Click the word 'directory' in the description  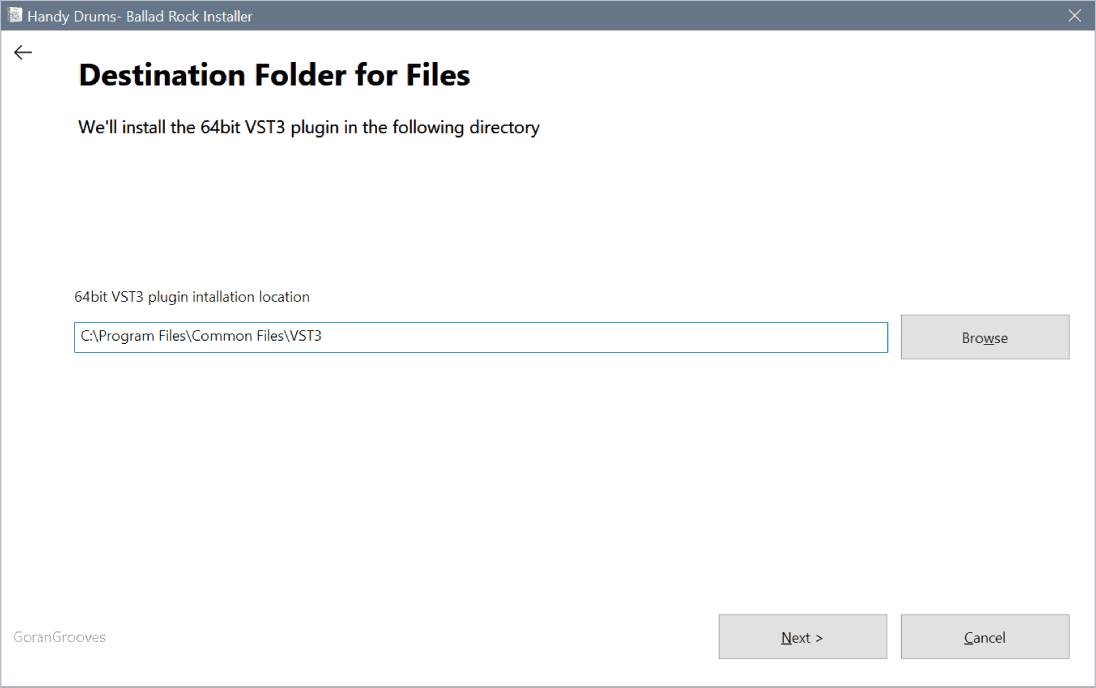click(x=504, y=127)
